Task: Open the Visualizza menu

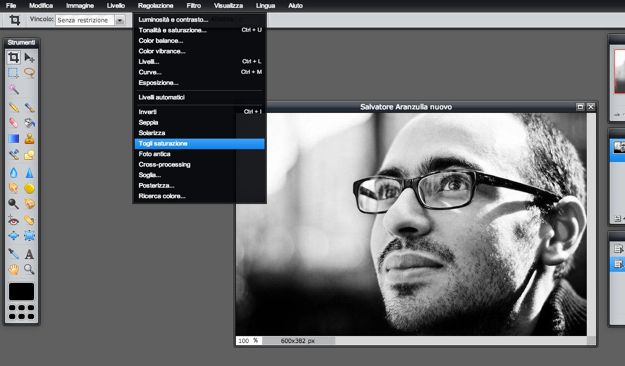Action: (x=228, y=6)
